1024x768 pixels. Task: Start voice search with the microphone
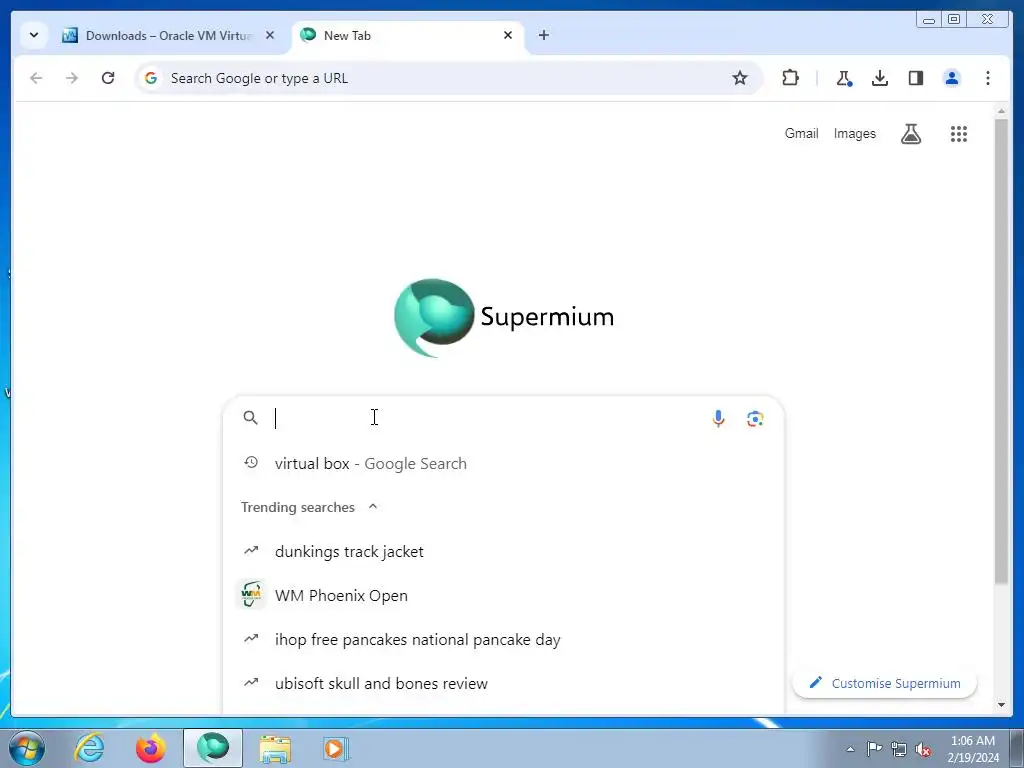click(718, 419)
